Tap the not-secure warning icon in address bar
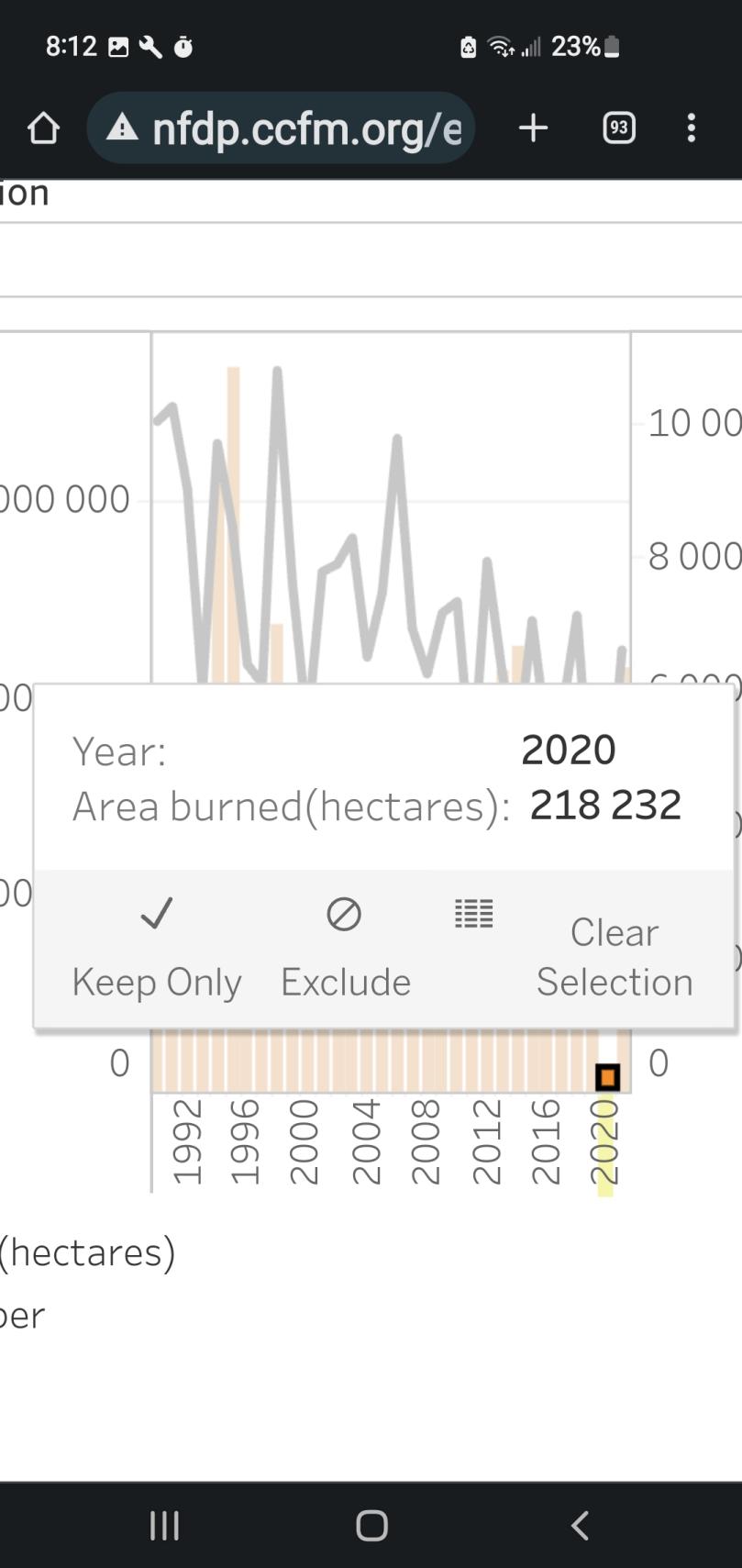 (x=122, y=128)
